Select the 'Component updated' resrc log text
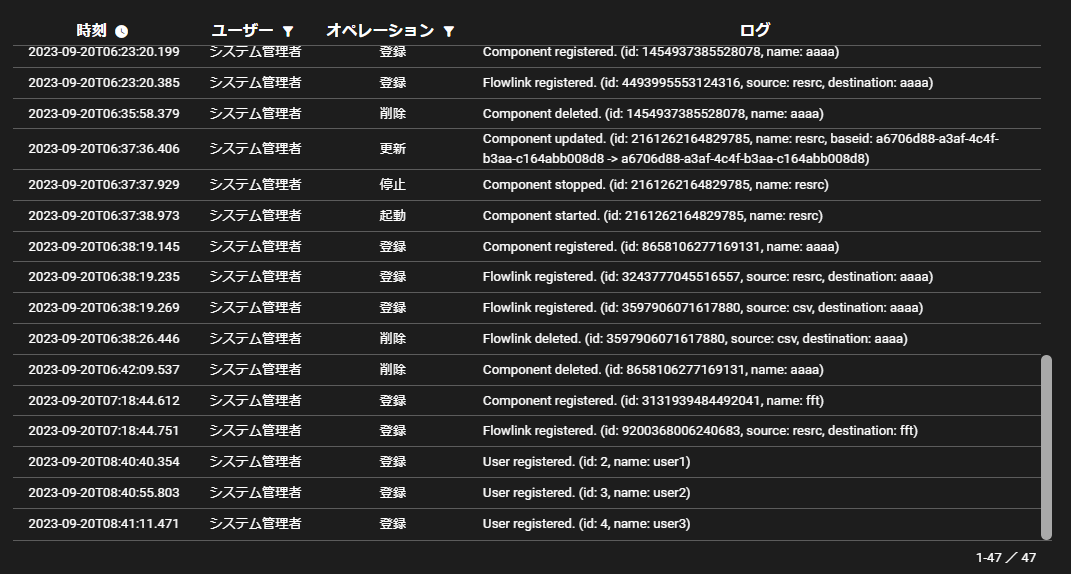Image resolution: width=1071 pixels, height=574 pixels. click(740, 149)
